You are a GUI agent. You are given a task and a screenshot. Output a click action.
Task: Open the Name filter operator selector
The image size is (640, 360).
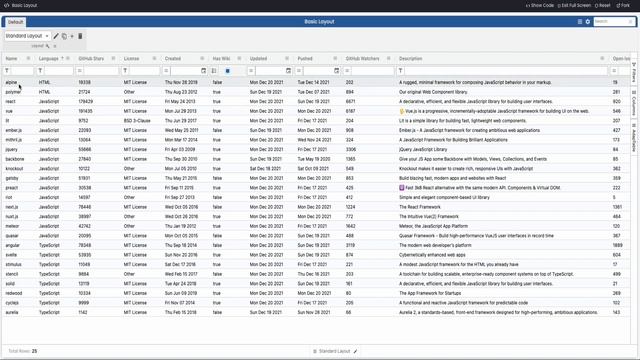tap(7, 71)
